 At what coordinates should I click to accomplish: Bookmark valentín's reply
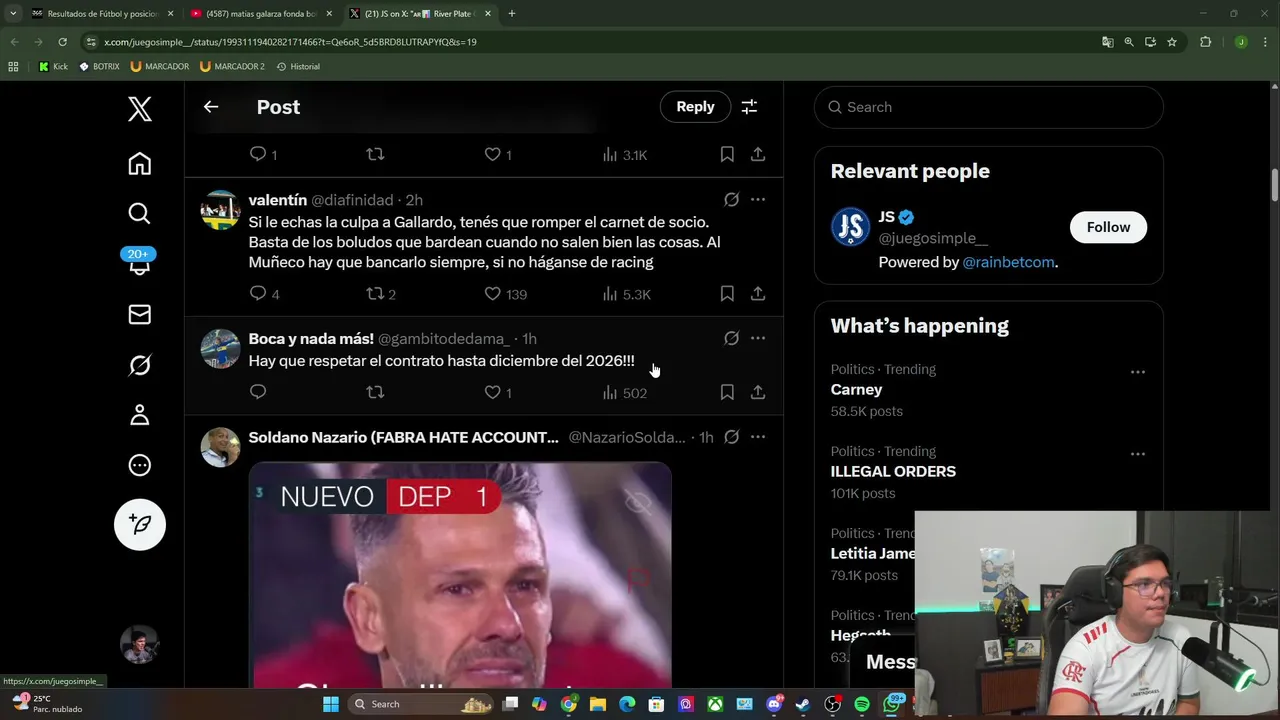727,294
